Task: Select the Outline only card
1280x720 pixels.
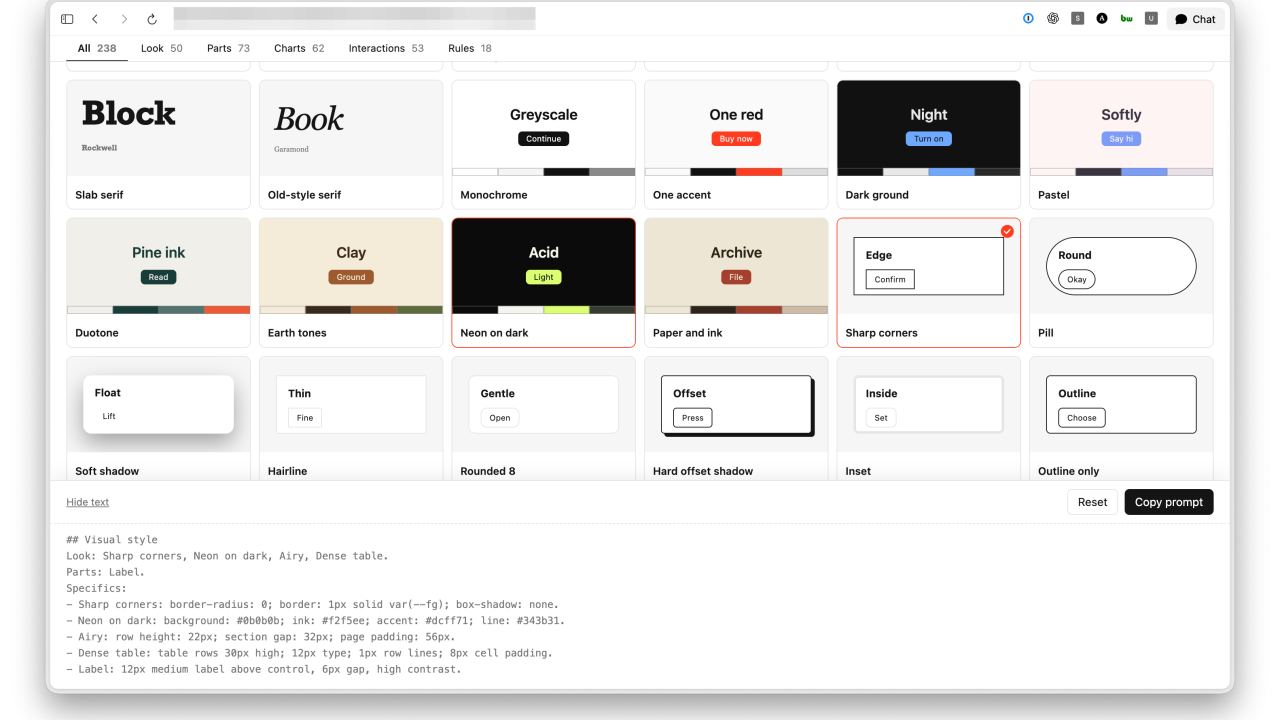Action: point(1121,419)
